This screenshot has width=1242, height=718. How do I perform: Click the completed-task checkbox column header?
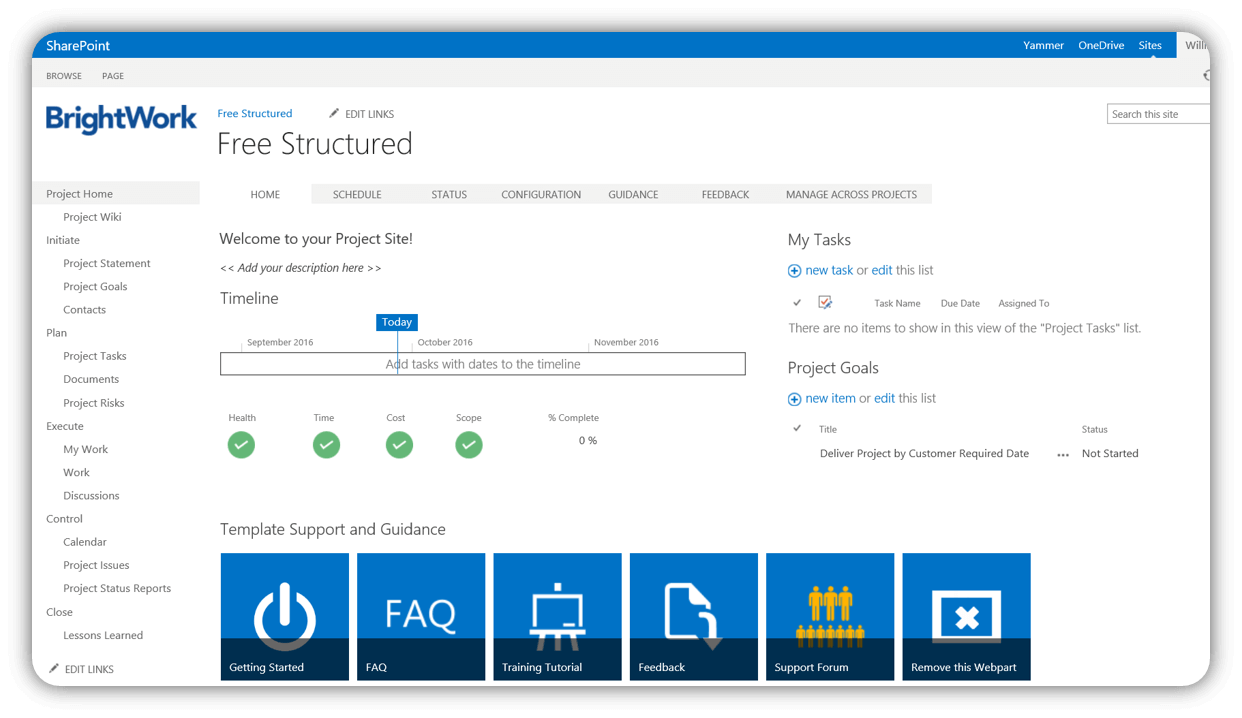[x=825, y=303]
